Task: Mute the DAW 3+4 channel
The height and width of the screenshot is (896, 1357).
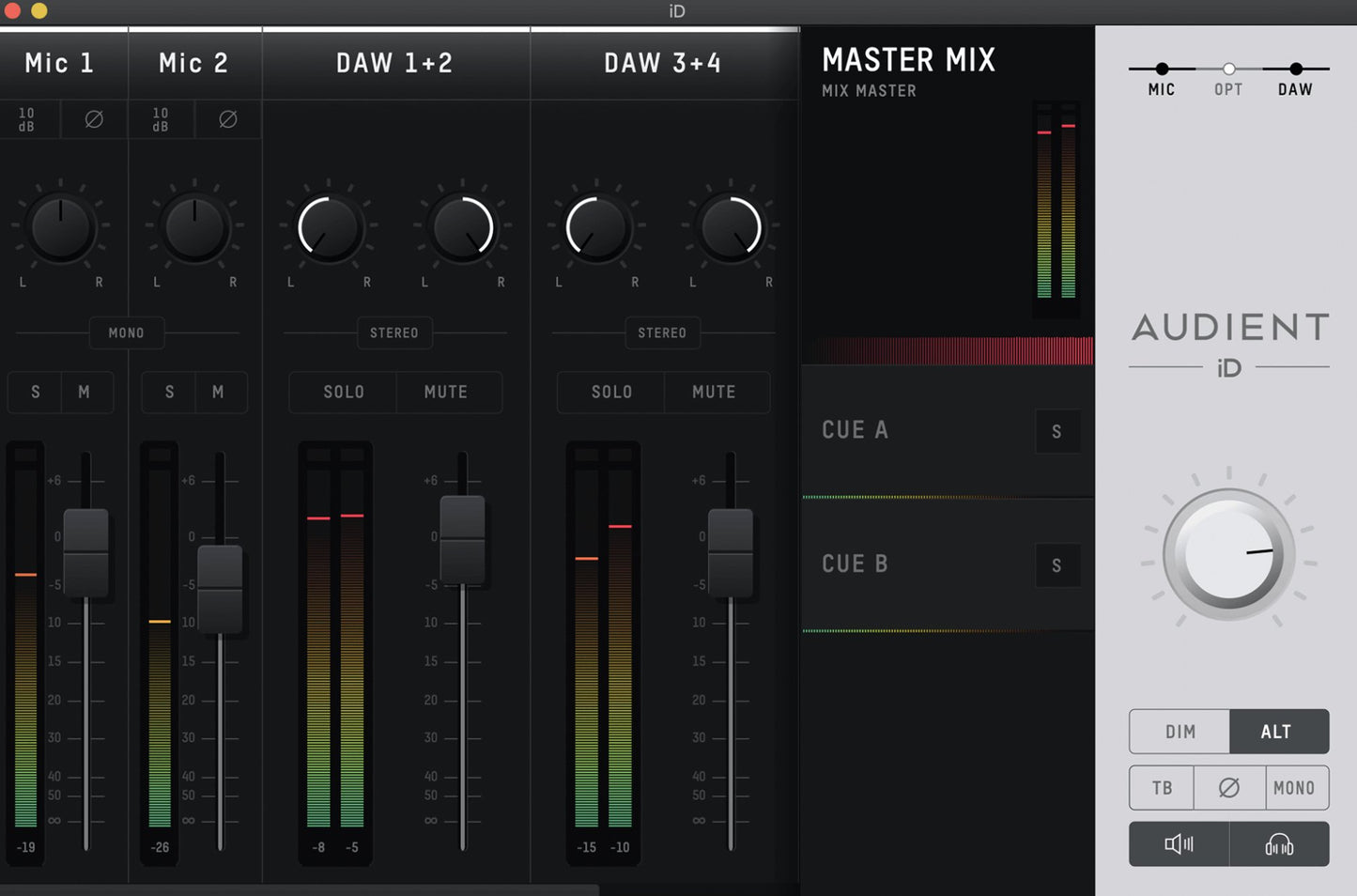Action: tap(716, 392)
